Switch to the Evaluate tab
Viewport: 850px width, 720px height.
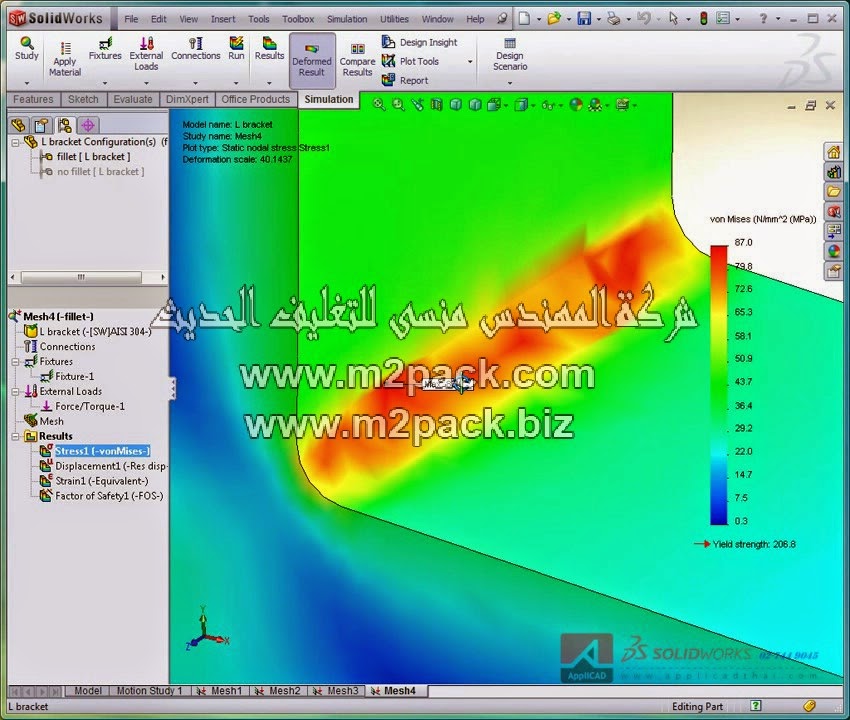133,99
